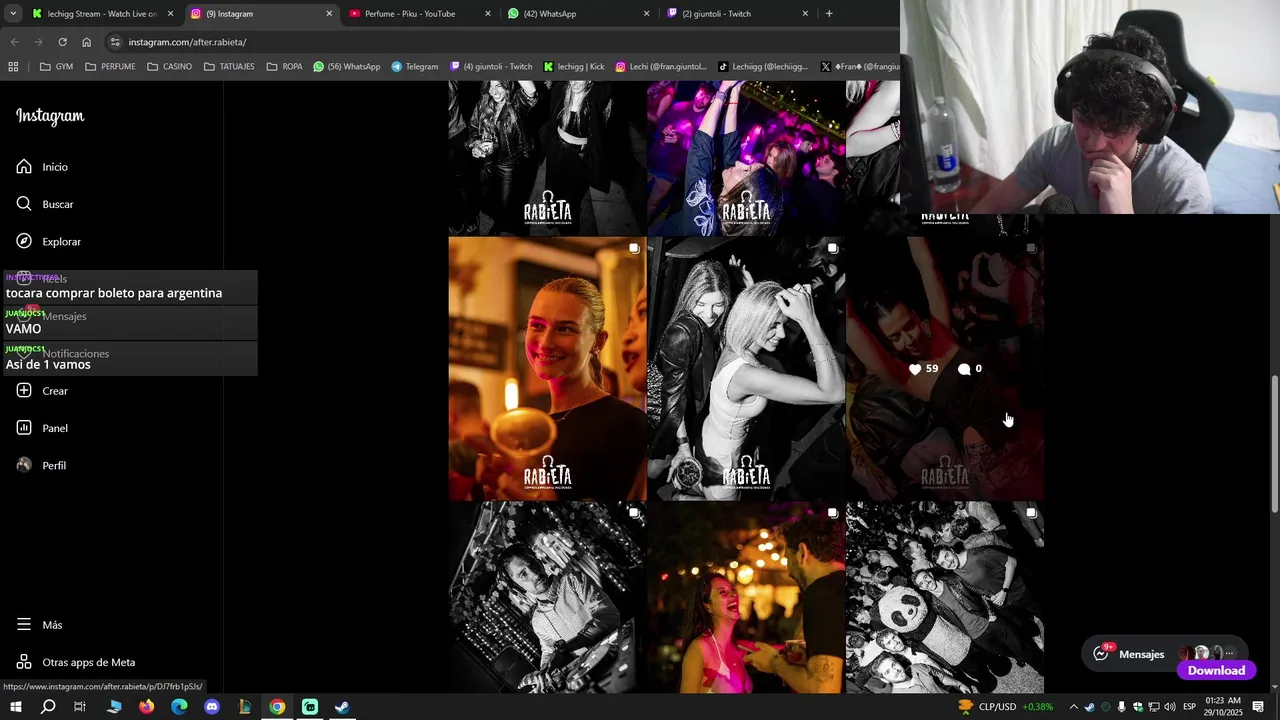The height and width of the screenshot is (720, 1280).
Task: Open Windows Security tray icon
Action: (1137, 707)
